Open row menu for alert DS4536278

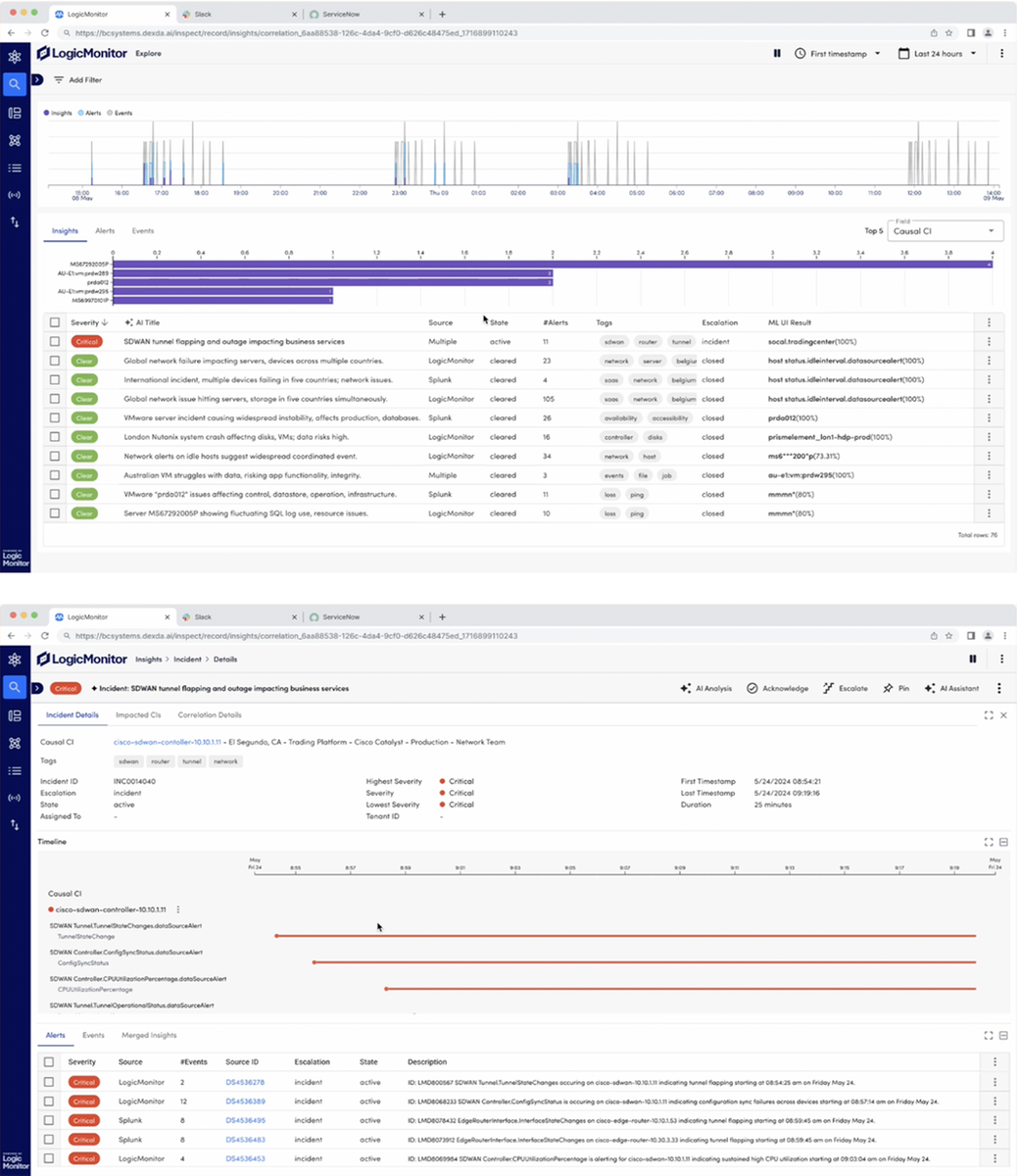[x=995, y=1082]
